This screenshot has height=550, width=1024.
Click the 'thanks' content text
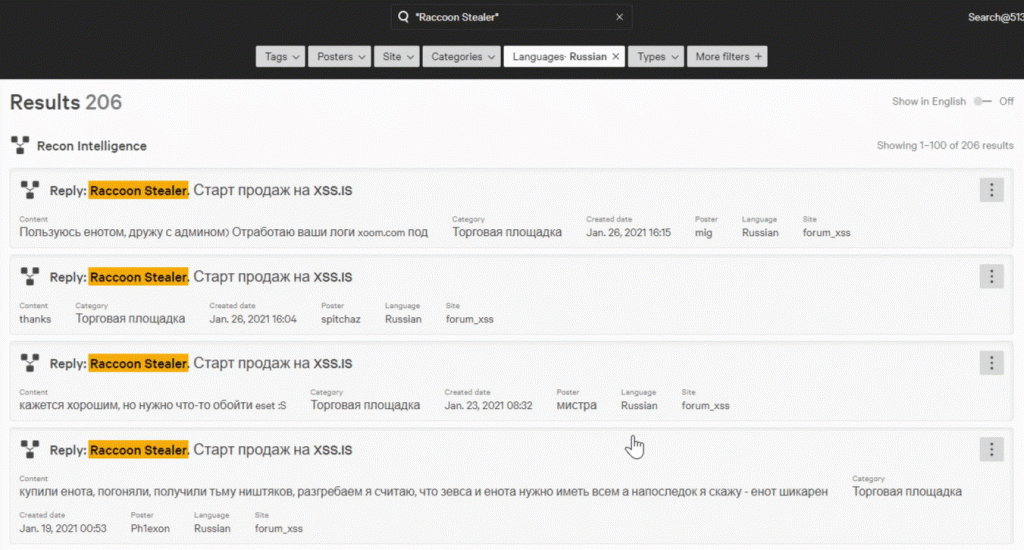tap(35, 319)
